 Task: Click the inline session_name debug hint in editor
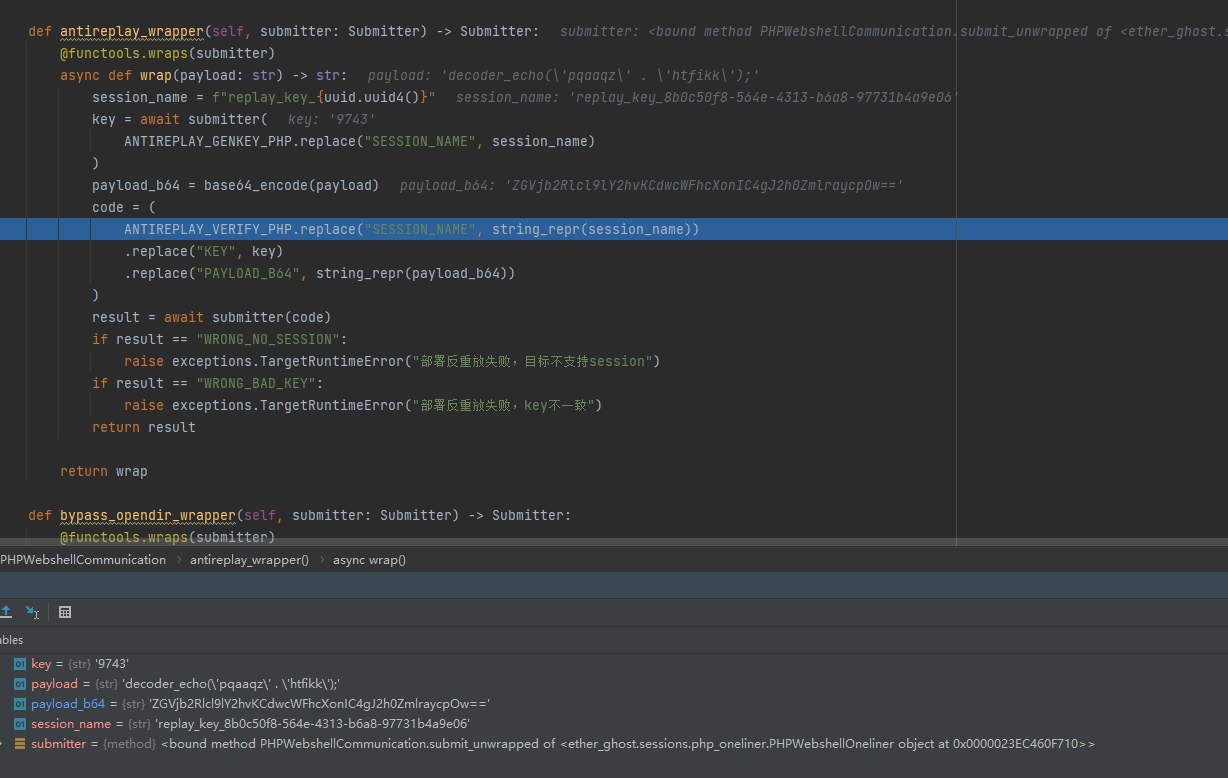[x=707, y=97]
